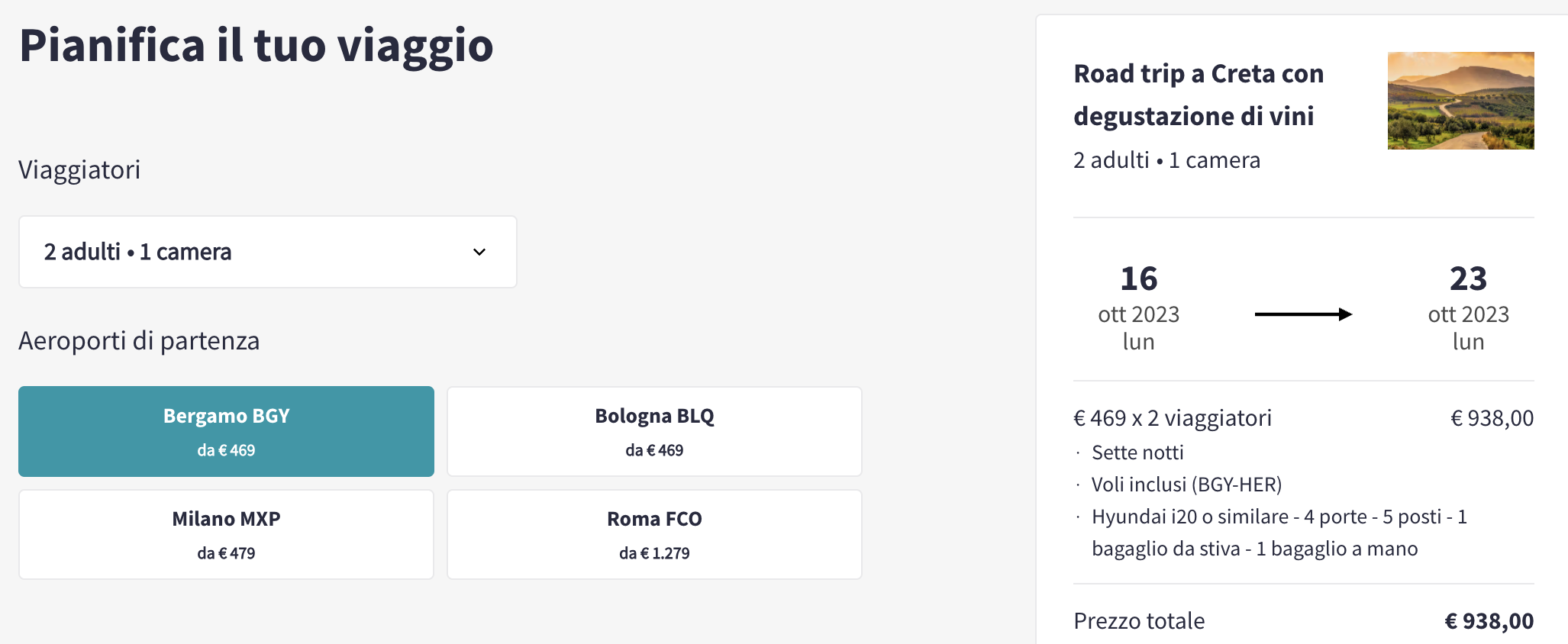Click the chevron arrow in travelers selector
Image resolution: width=1568 pixels, height=644 pixels.
[x=479, y=252]
